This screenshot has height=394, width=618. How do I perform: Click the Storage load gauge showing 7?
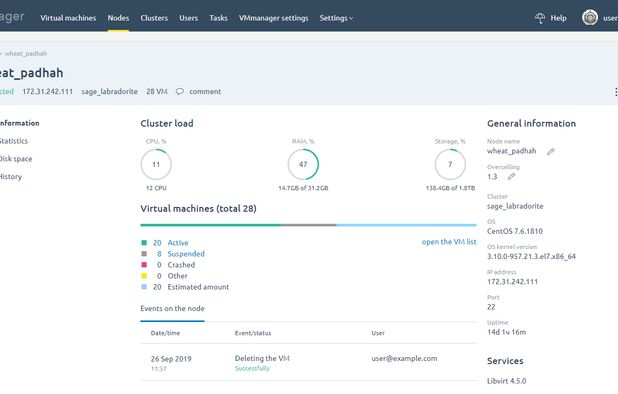click(x=450, y=164)
